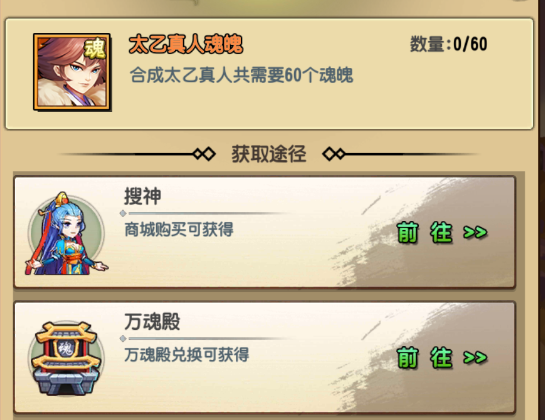Viewport: 545px width, 420px height.
Task: Click the 搜神 blue-haired character icon
Action: point(67,233)
